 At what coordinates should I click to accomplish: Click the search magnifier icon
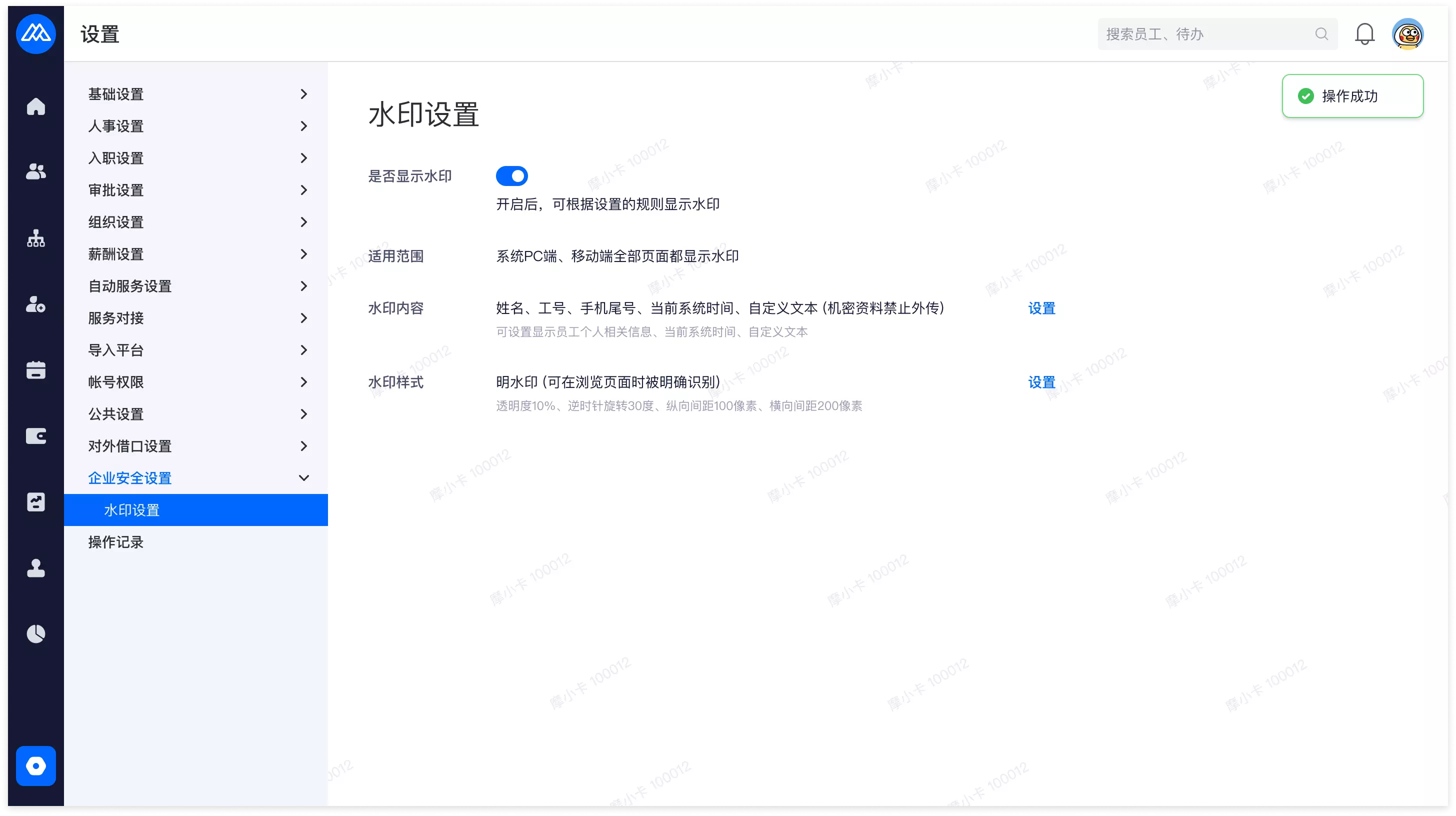1321,34
